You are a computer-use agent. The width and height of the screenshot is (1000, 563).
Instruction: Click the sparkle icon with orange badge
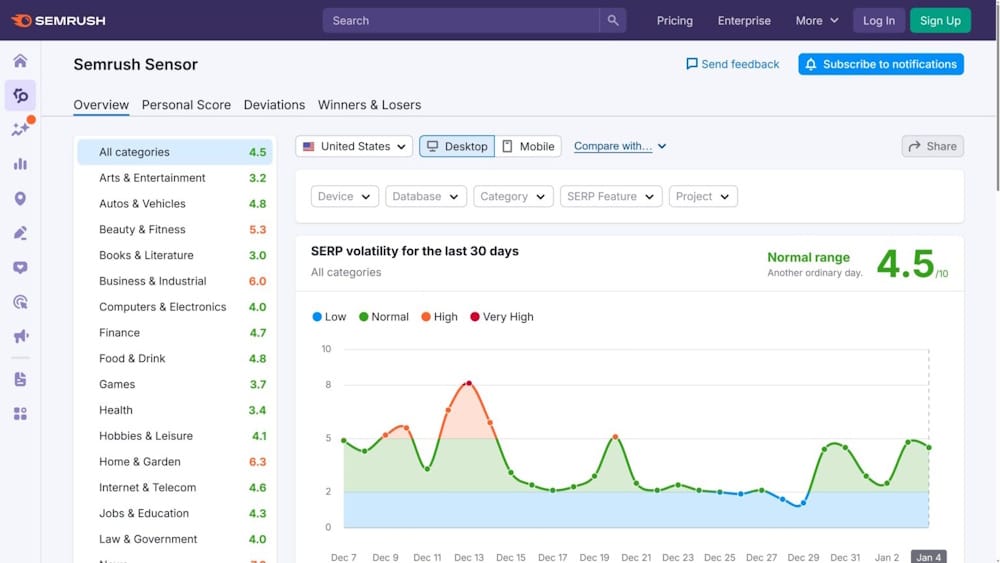point(20,129)
